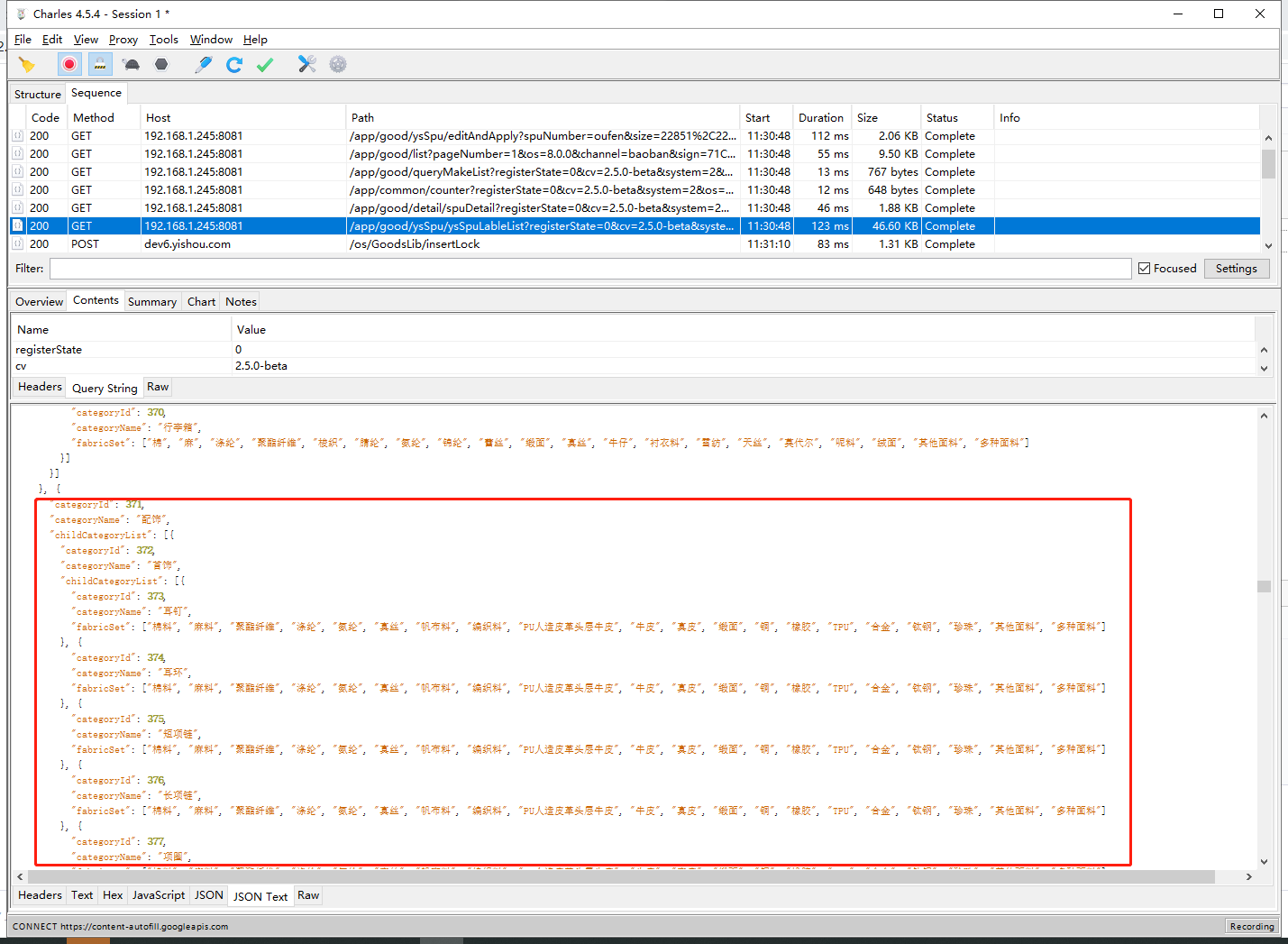Open Settings via the gear toolbar icon

(338, 64)
